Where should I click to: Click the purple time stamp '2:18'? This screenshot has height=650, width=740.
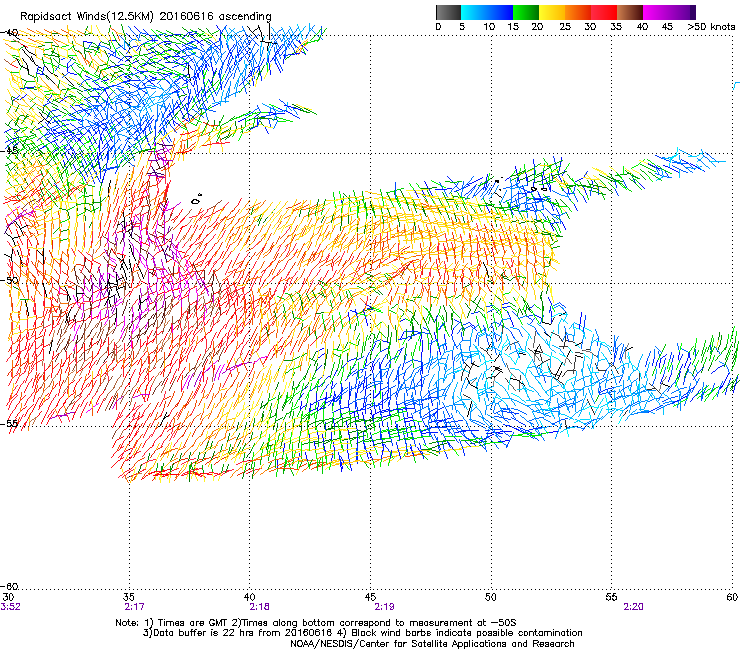tap(260, 607)
